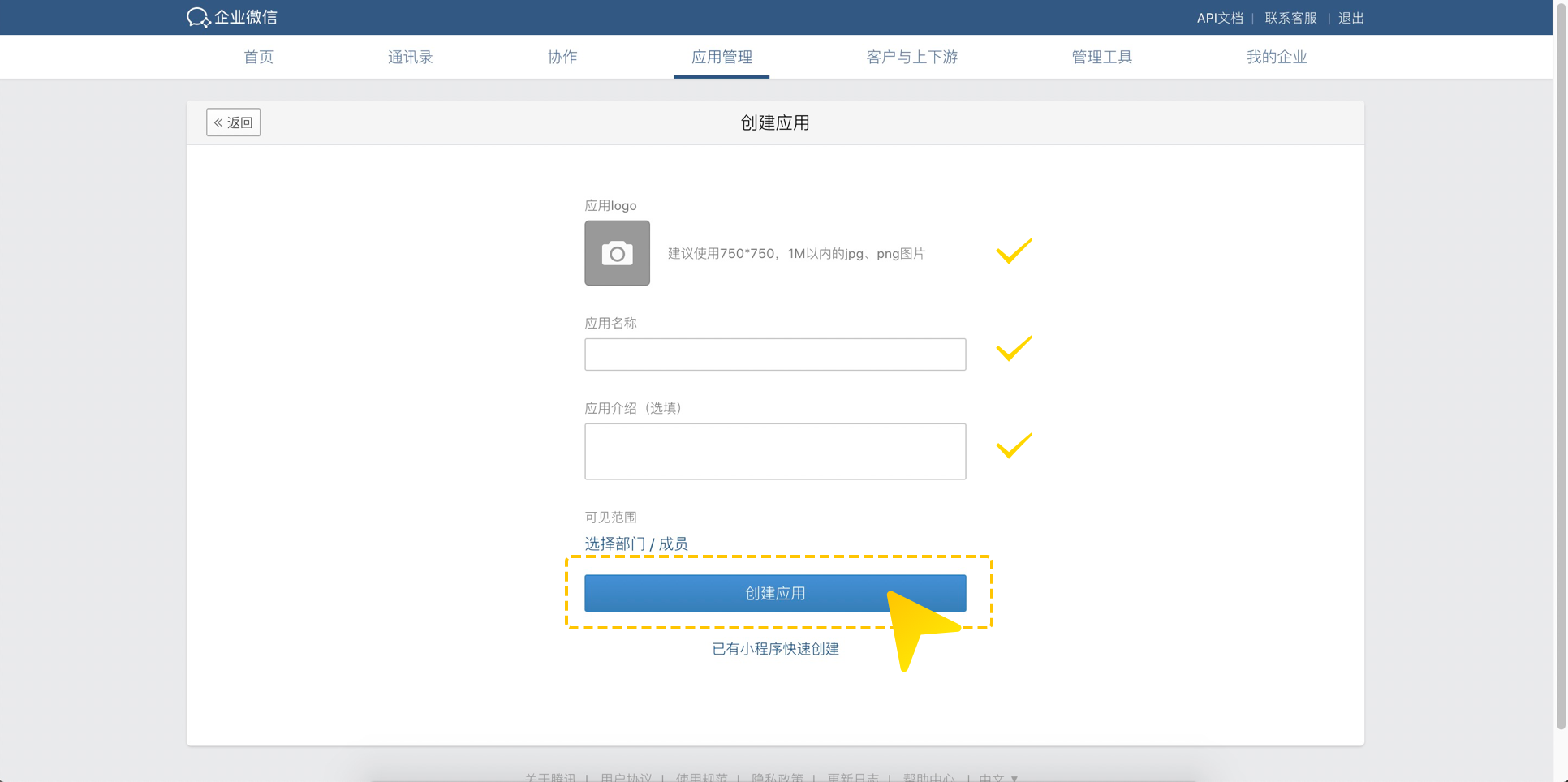Log out via the 退出 link
Screen dimensions: 1568x782
[x=1350, y=18]
